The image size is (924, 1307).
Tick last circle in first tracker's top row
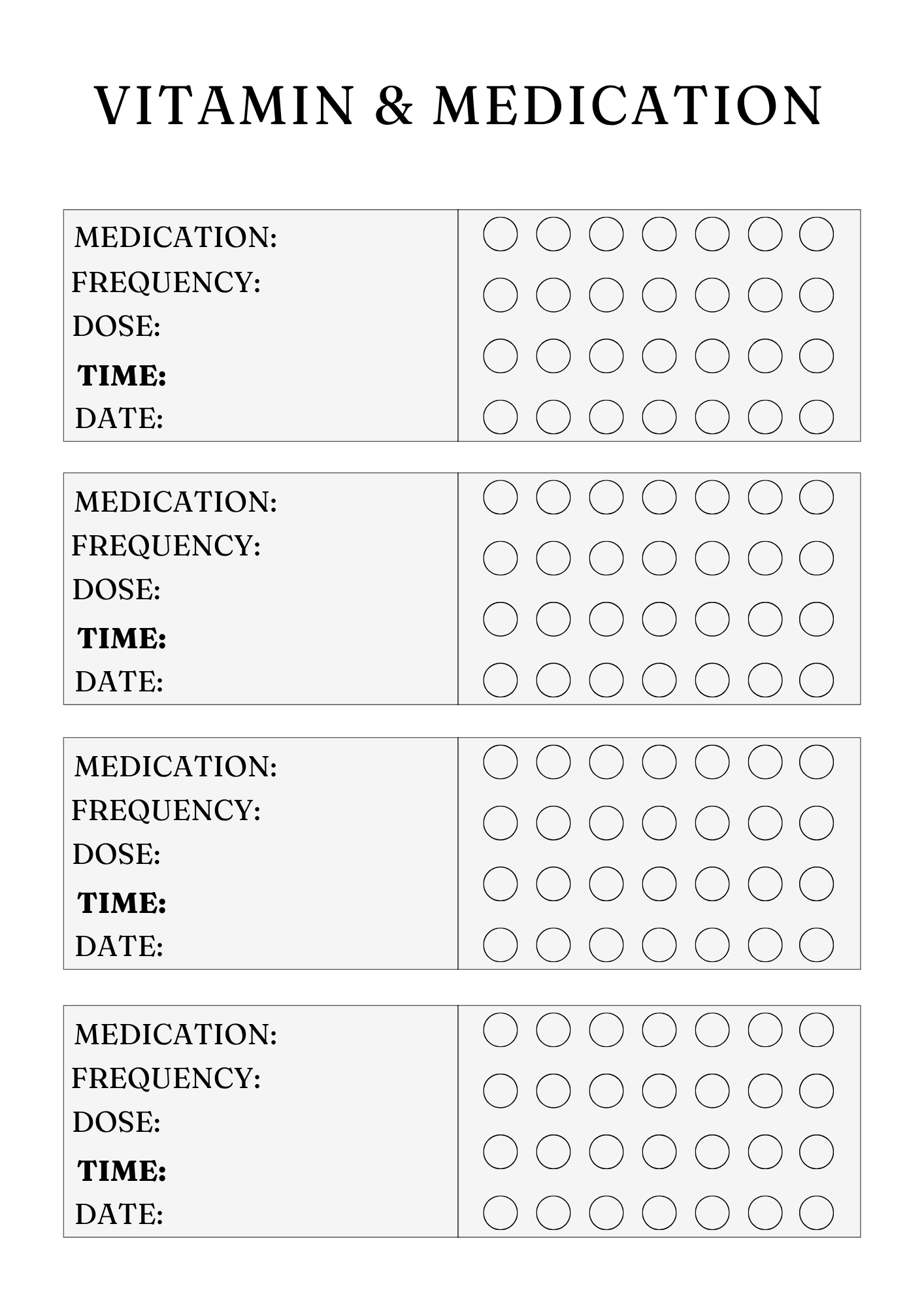pyautogui.click(x=816, y=234)
